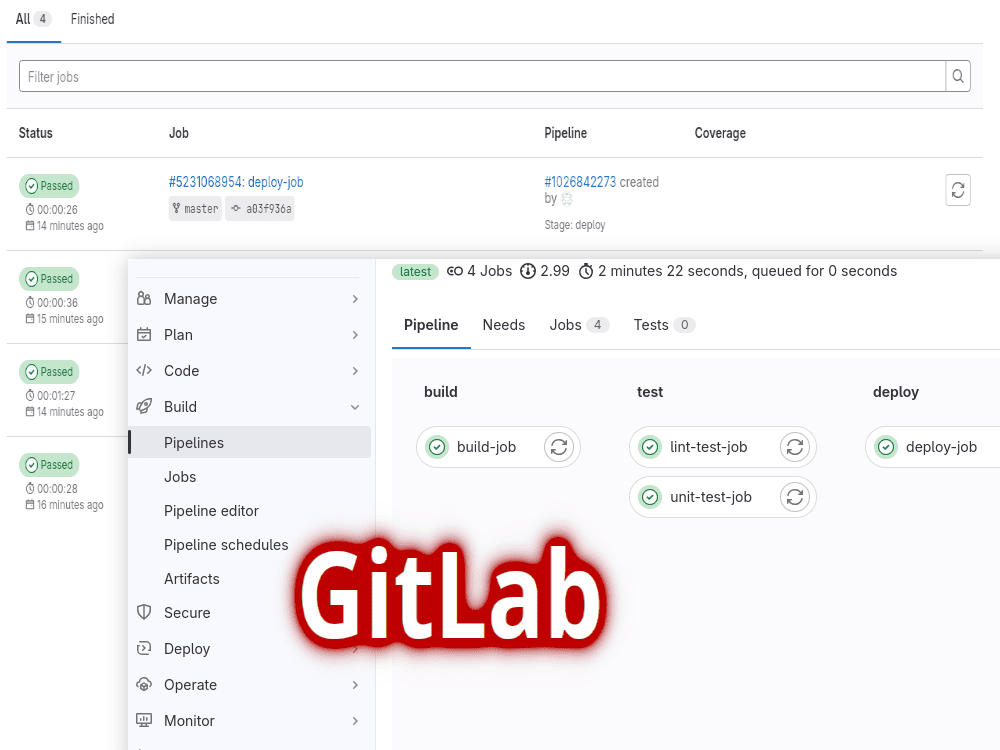The width and height of the screenshot is (1000, 750).
Task: Open Artifacts menu item
Action: 191,578
